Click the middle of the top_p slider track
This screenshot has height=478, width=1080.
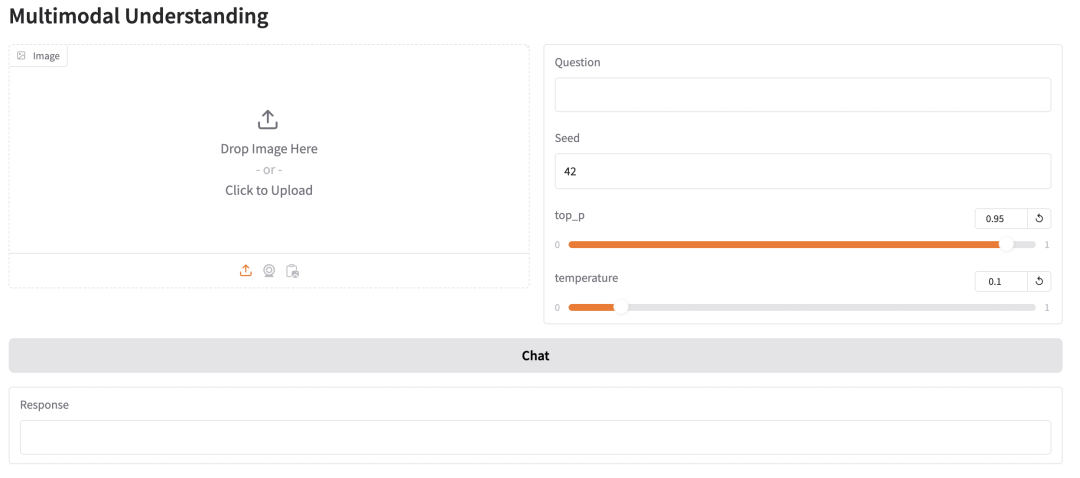[x=802, y=245]
